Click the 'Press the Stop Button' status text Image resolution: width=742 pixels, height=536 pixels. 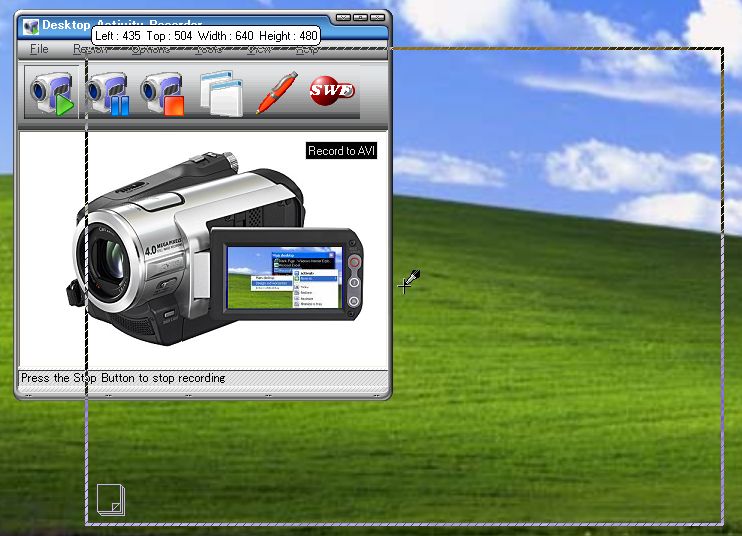pyautogui.click(x=123, y=378)
